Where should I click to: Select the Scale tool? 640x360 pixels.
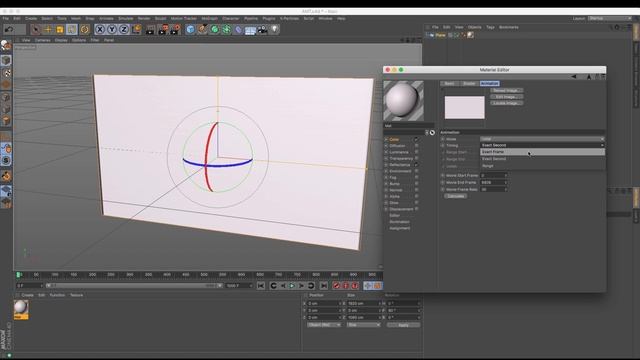(60, 29)
